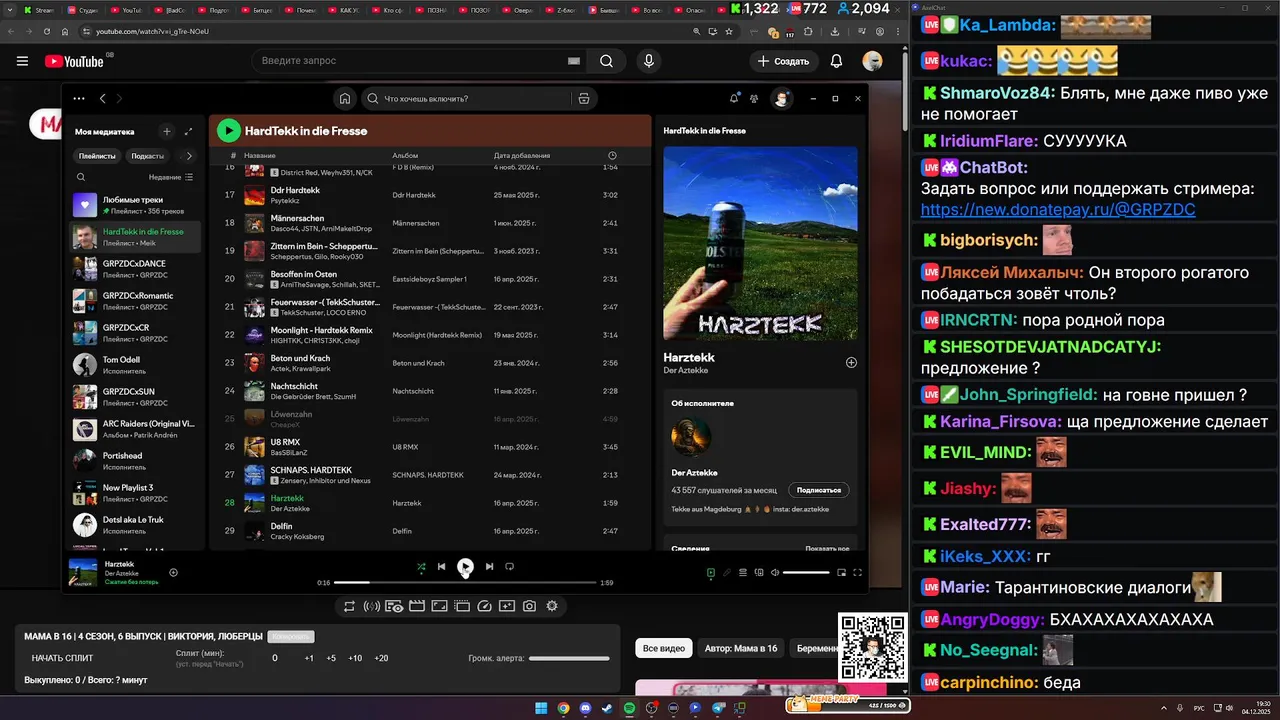Screen dimensions: 1280x720
Task: Toggle shuffle in Spotify player
Action: (421, 566)
